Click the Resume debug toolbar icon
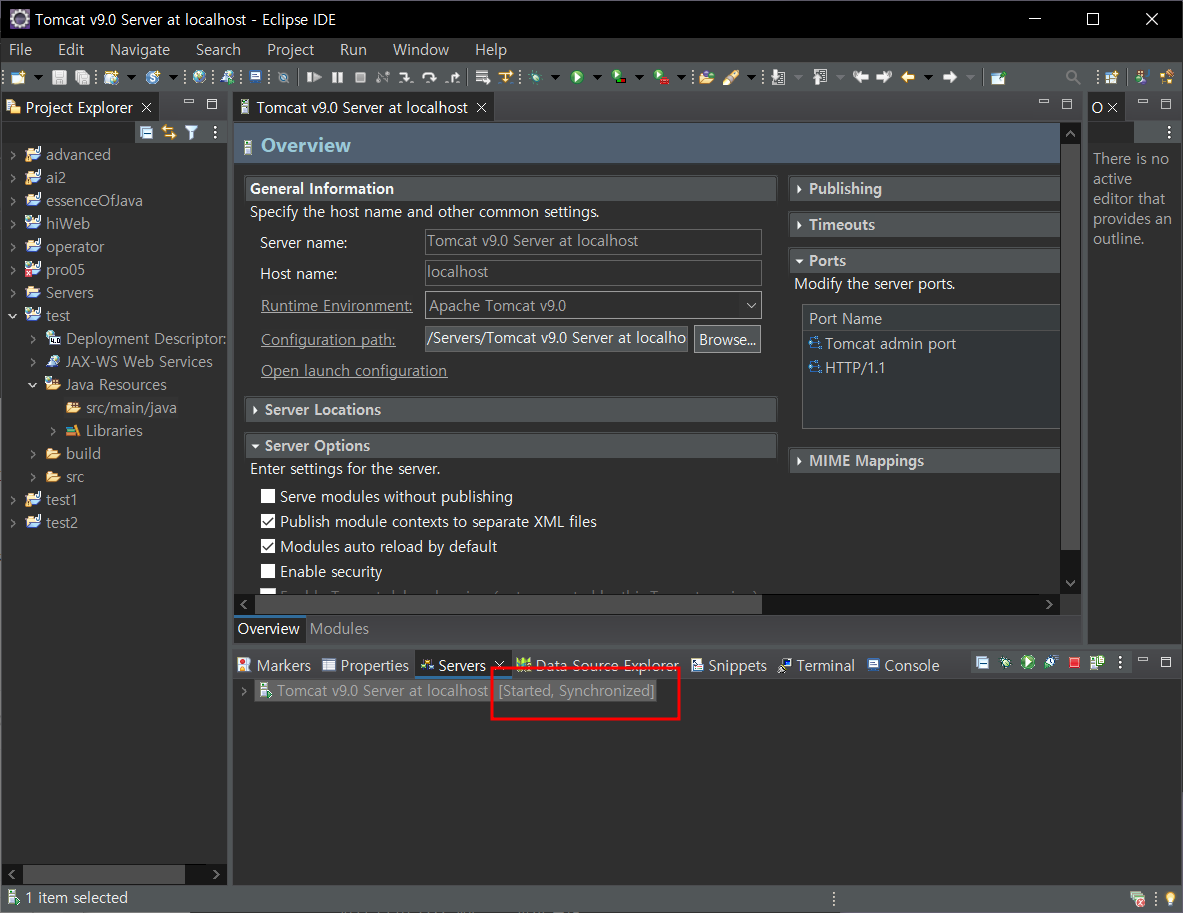The height and width of the screenshot is (913, 1183). point(314,77)
